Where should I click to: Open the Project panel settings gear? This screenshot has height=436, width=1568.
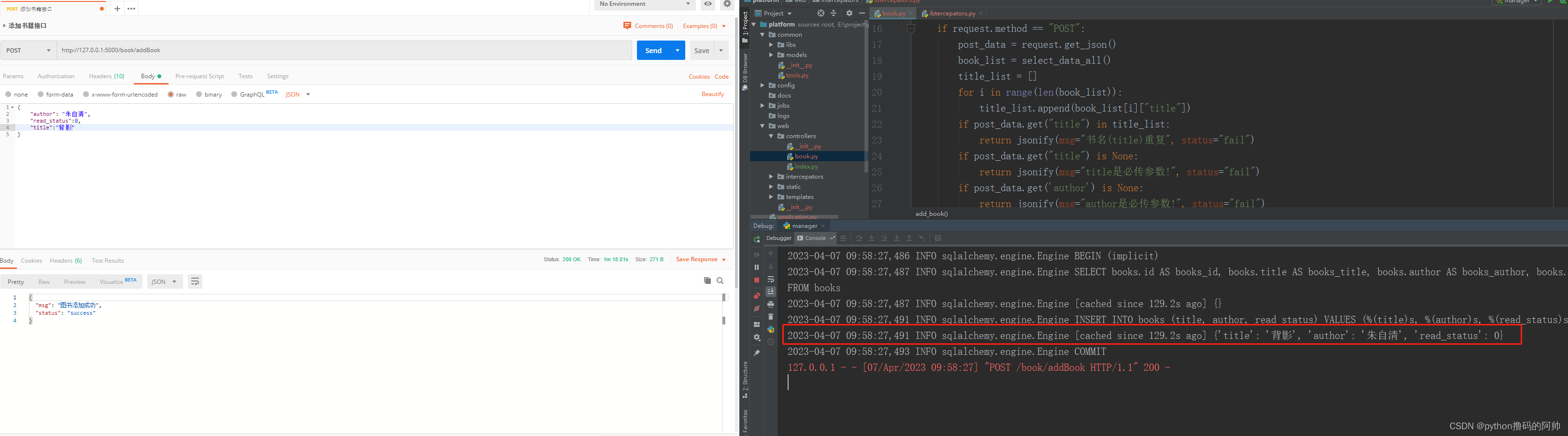(849, 14)
